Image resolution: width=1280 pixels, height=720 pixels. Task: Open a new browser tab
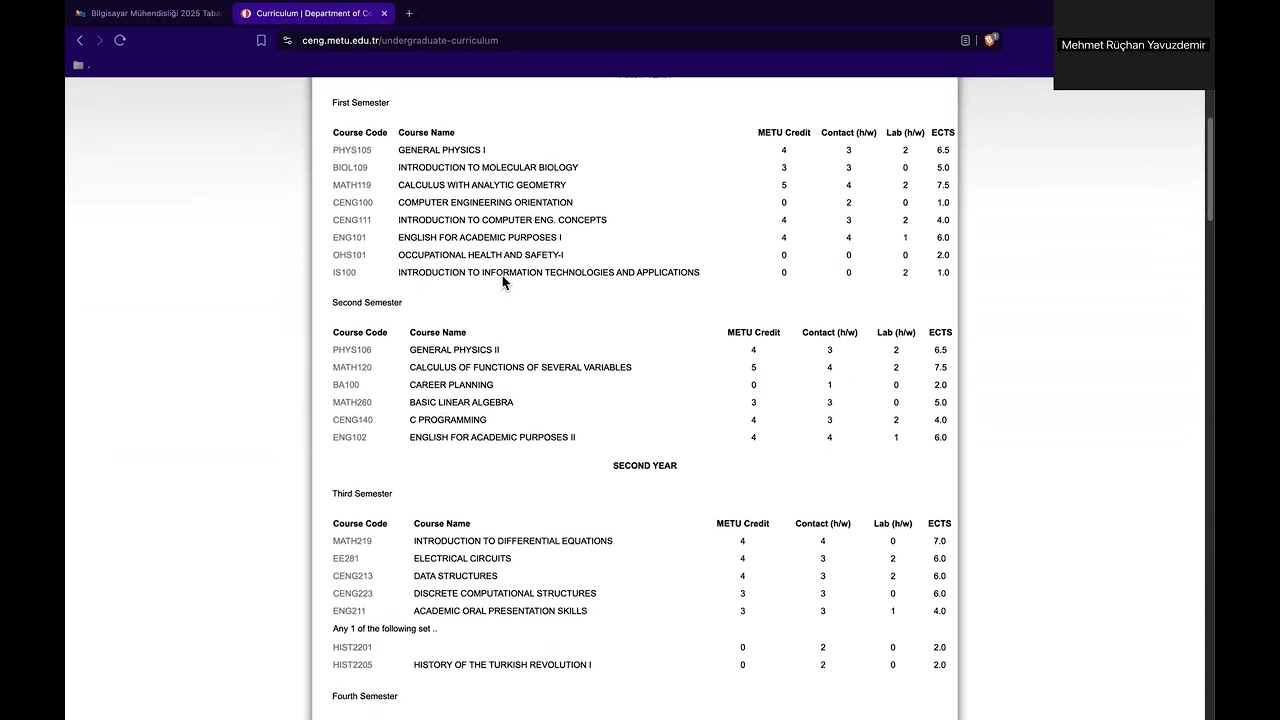coord(409,13)
